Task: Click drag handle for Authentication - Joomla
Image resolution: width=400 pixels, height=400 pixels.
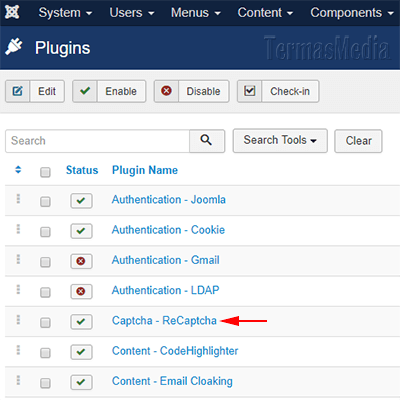Action: (x=18, y=199)
